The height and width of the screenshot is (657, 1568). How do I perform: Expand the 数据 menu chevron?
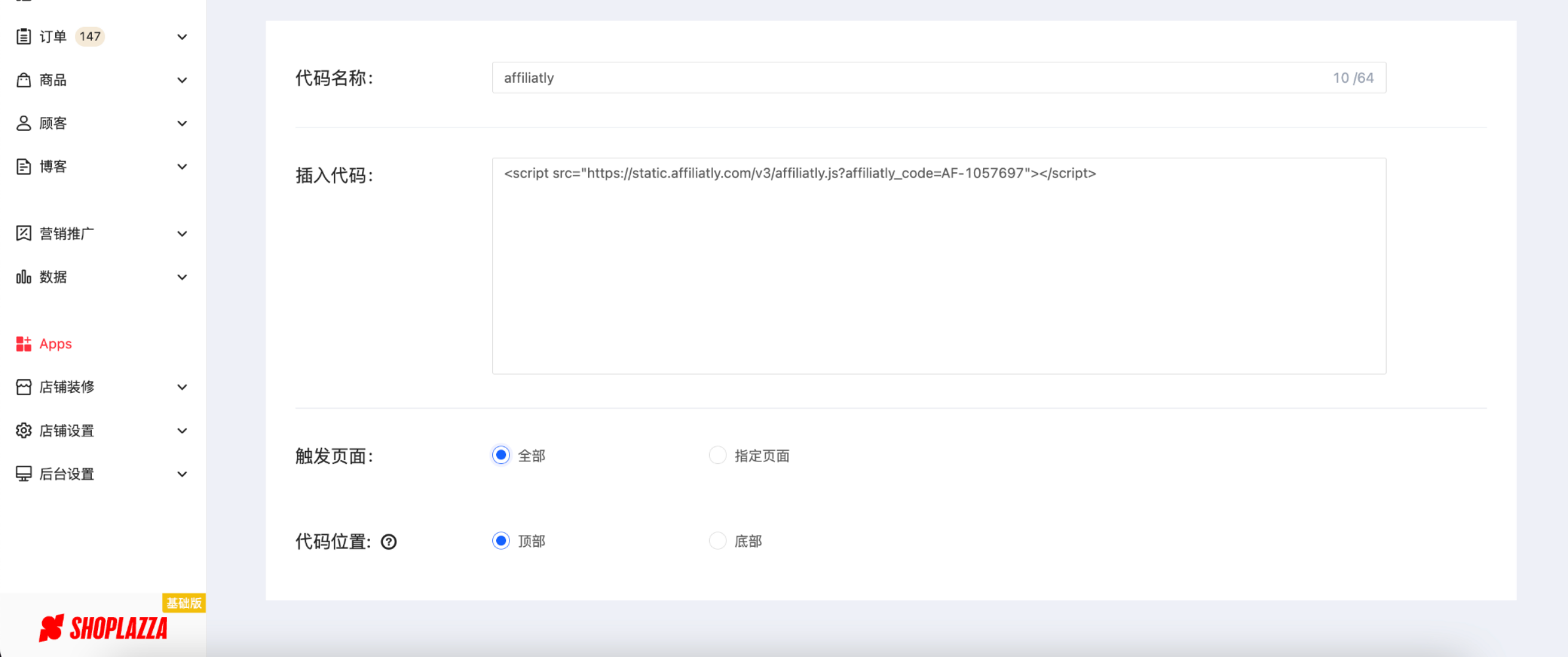182,277
